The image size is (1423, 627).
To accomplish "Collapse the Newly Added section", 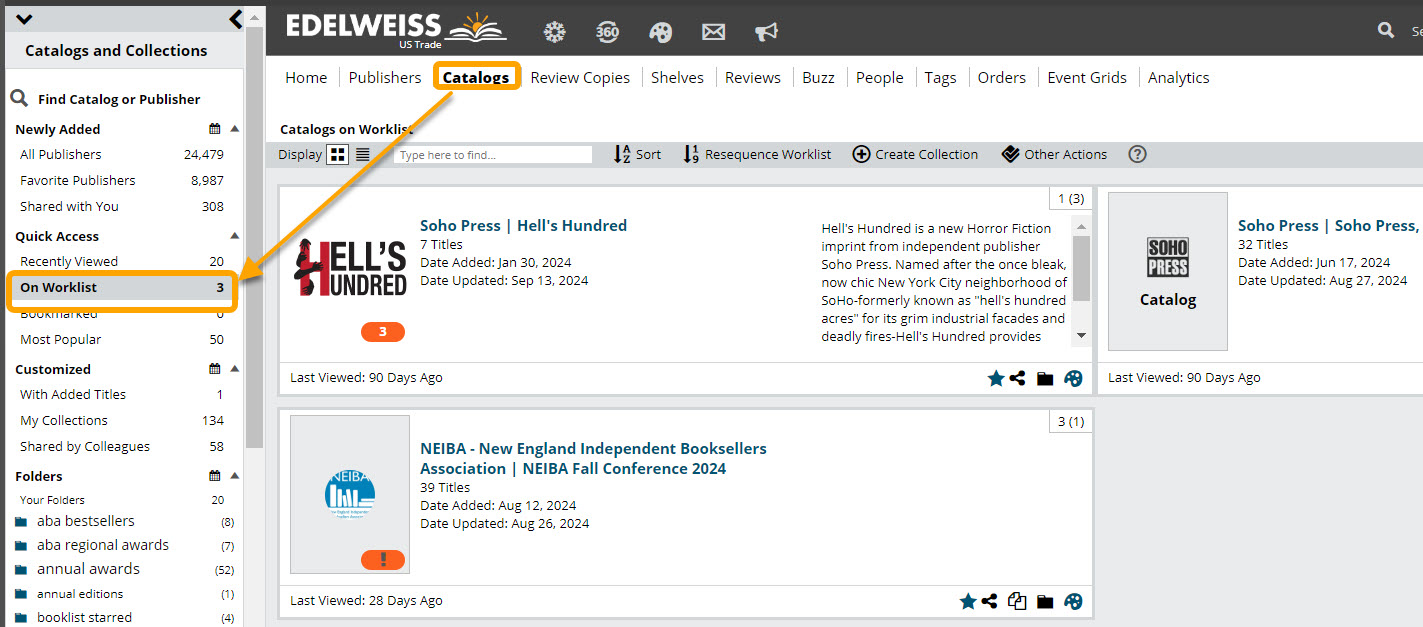I will (235, 129).
